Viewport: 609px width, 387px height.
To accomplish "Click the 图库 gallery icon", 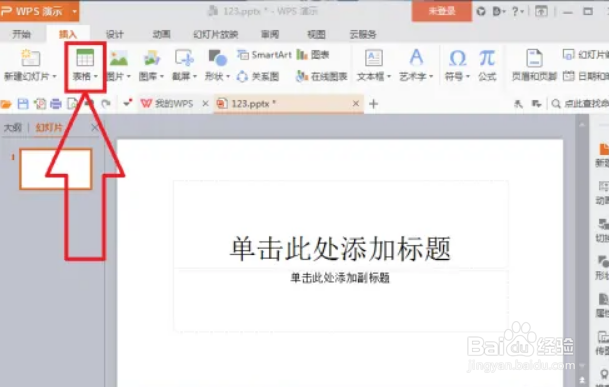I will click(x=152, y=58).
